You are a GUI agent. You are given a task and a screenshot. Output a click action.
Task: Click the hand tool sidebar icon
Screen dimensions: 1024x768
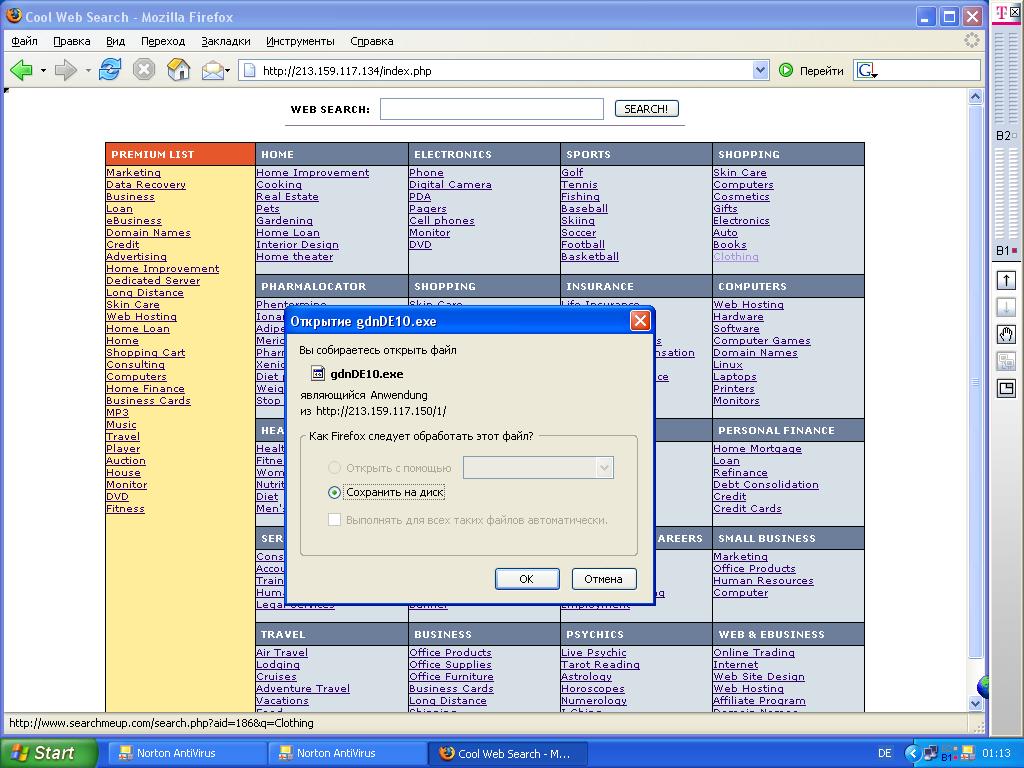pyautogui.click(x=1006, y=335)
